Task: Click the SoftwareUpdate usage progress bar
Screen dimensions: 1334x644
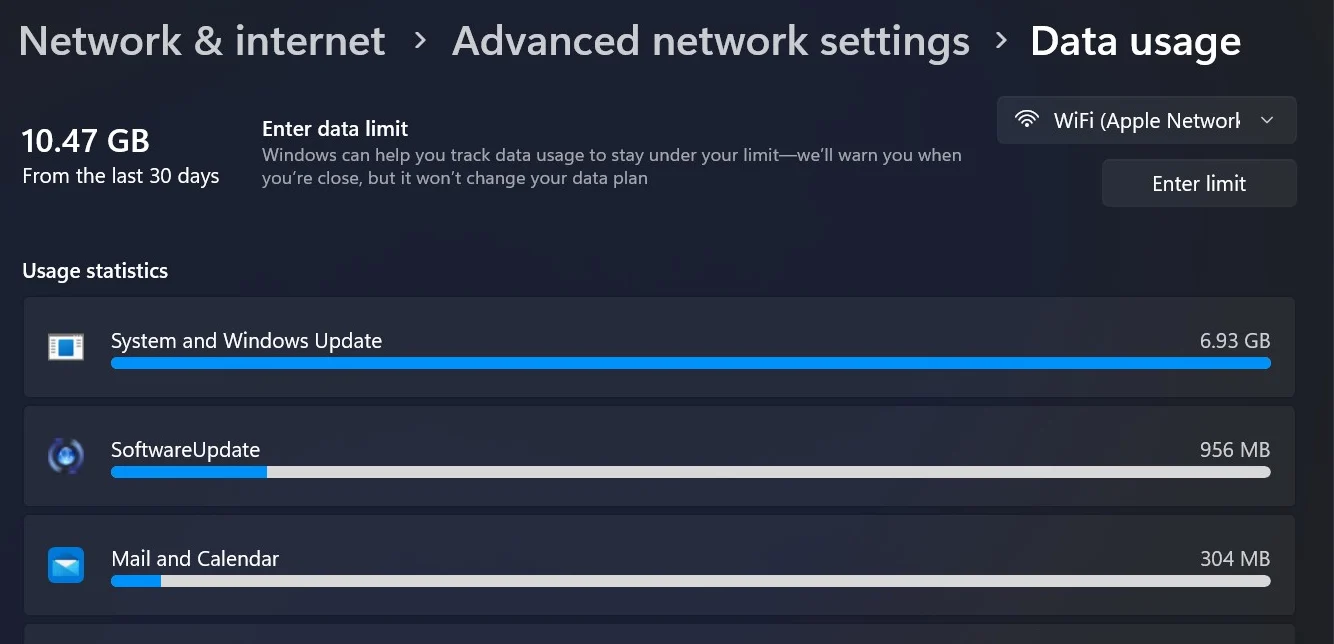Action: (691, 472)
